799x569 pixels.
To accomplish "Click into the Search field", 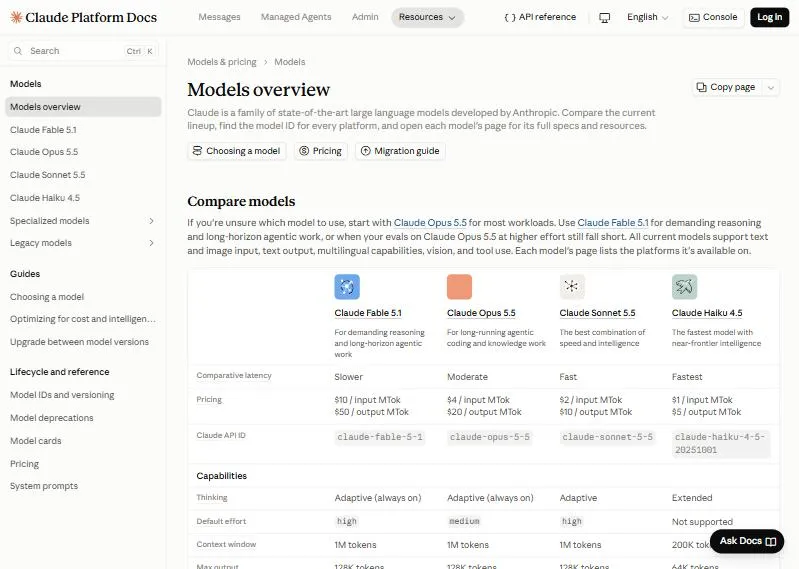I will [83, 51].
